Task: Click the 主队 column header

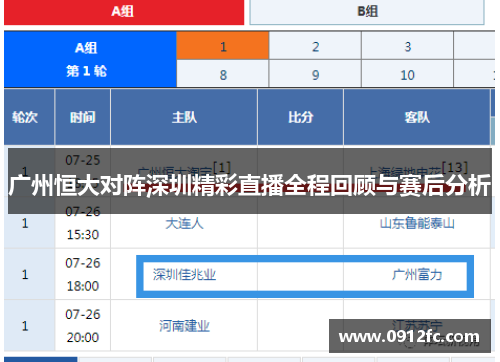Action: tap(184, 117)
